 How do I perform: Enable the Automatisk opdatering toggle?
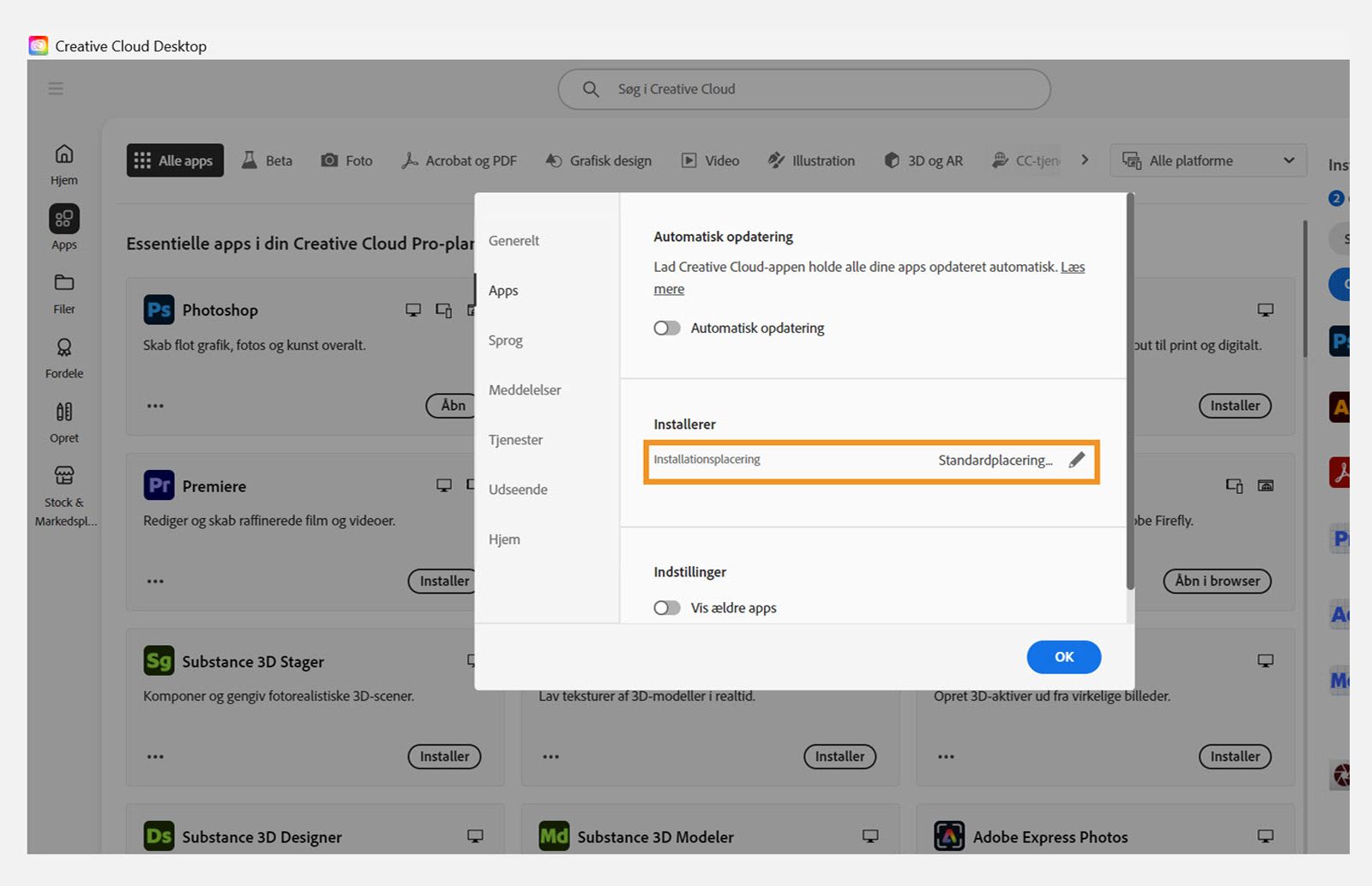(667, 328)
